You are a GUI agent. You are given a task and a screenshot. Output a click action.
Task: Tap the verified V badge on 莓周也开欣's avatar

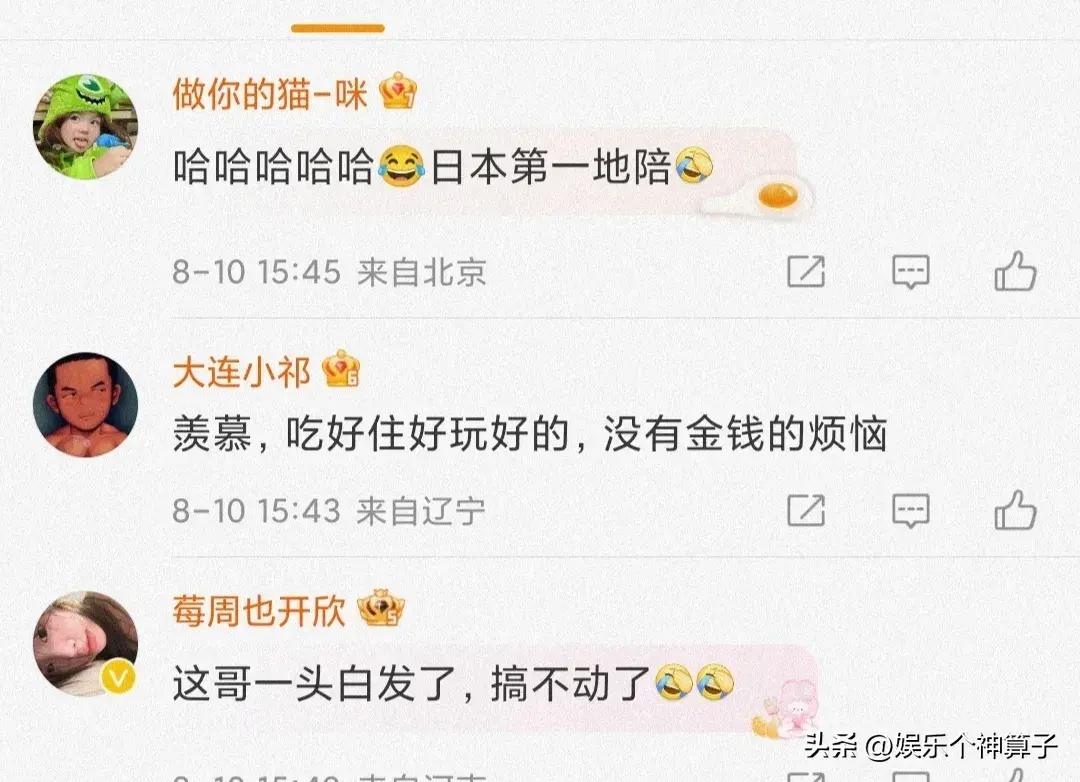[x=118, y=679]
